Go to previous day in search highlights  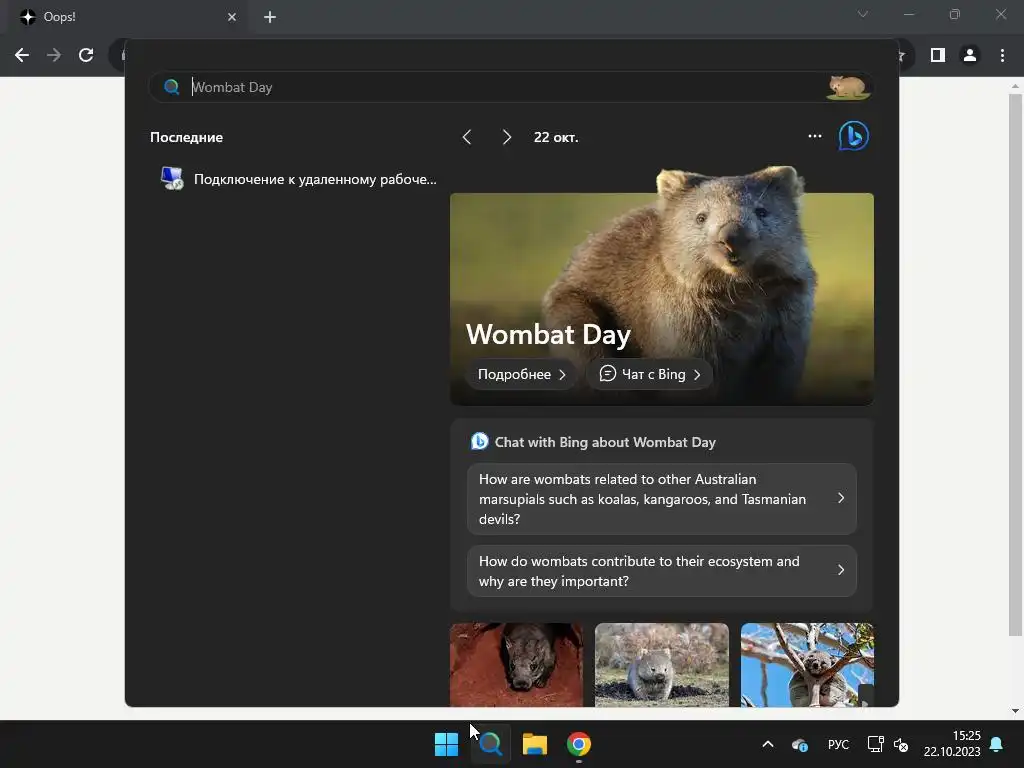pos(466,137)
